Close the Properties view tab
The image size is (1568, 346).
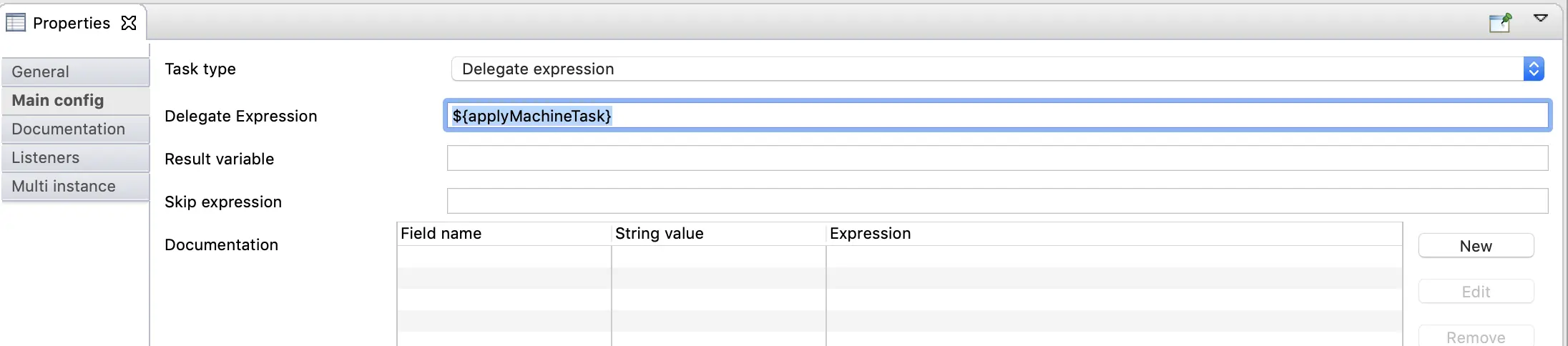(129, 23)
